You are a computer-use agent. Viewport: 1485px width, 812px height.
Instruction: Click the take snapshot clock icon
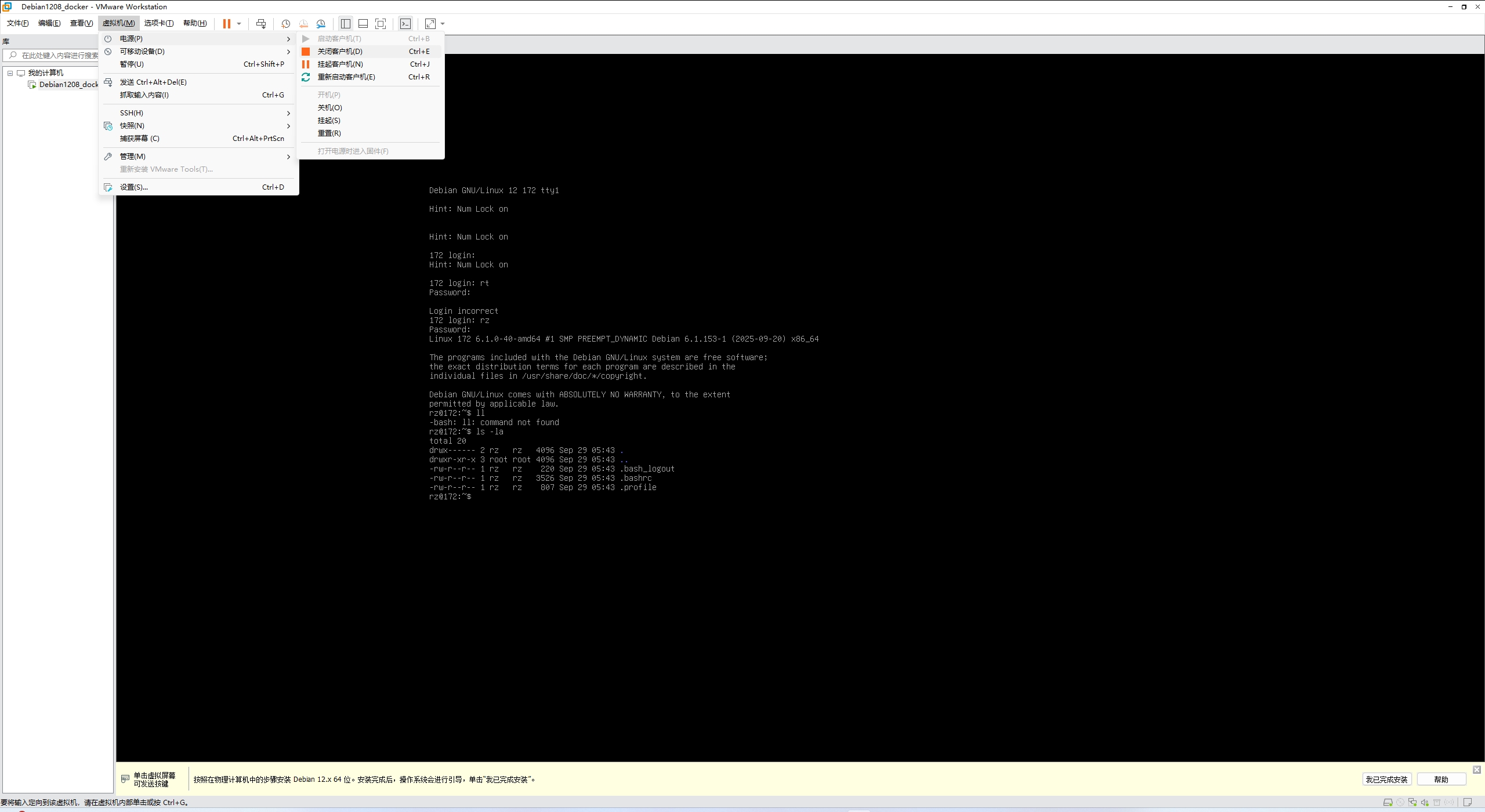point(285,24)
